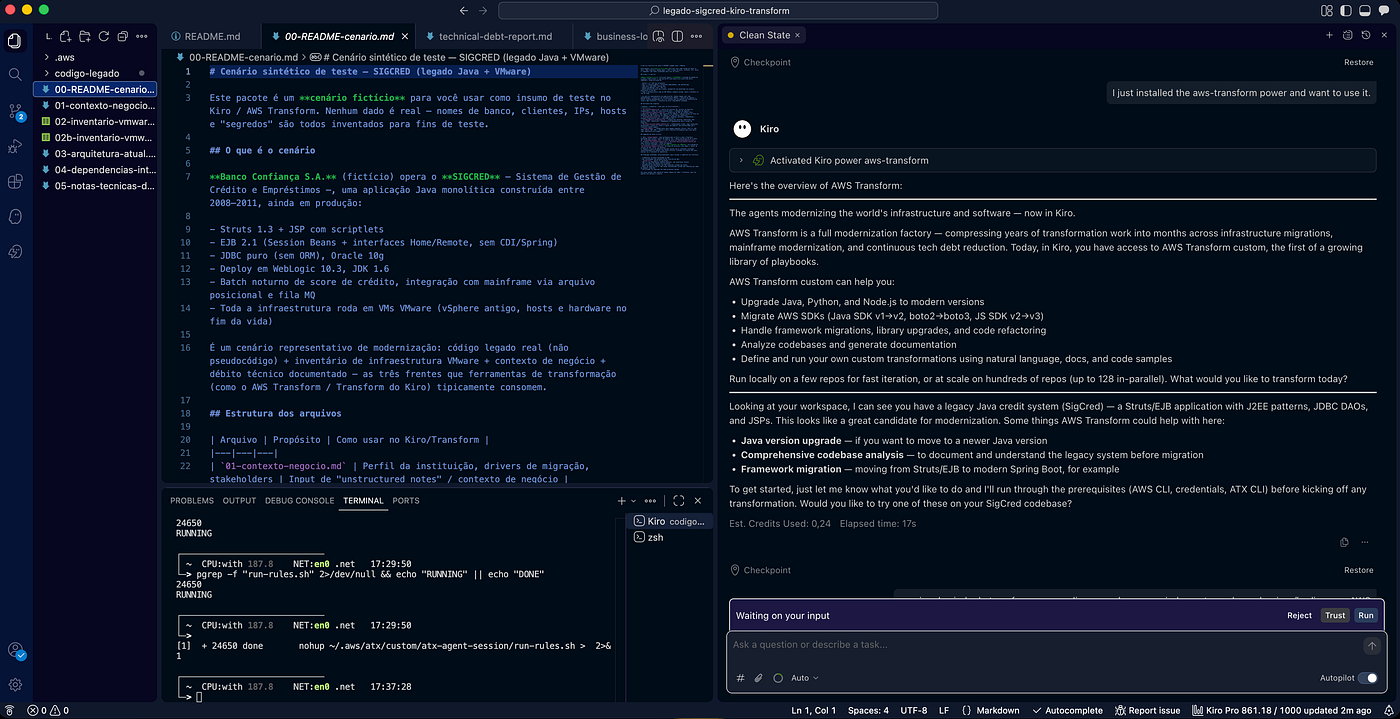This screenshot has width=1400, height=719.
Task: Click the hash context icon in chat input
Action: tap(741, 678)
